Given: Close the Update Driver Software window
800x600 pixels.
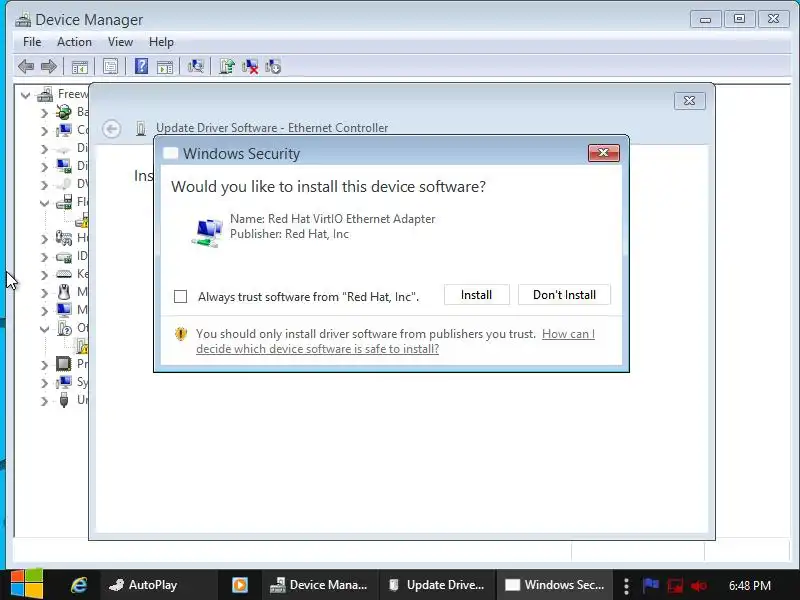Looking at the screenshot, I should 690,101.
